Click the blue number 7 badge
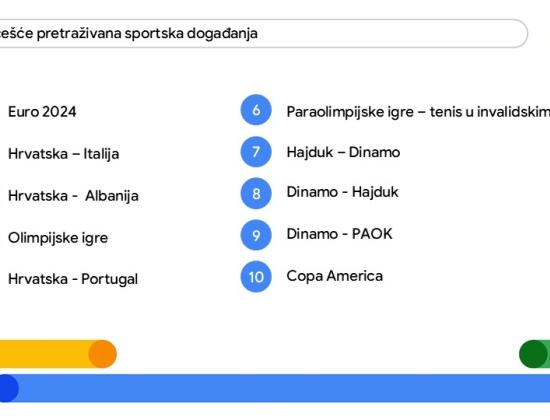 (256, 152)
